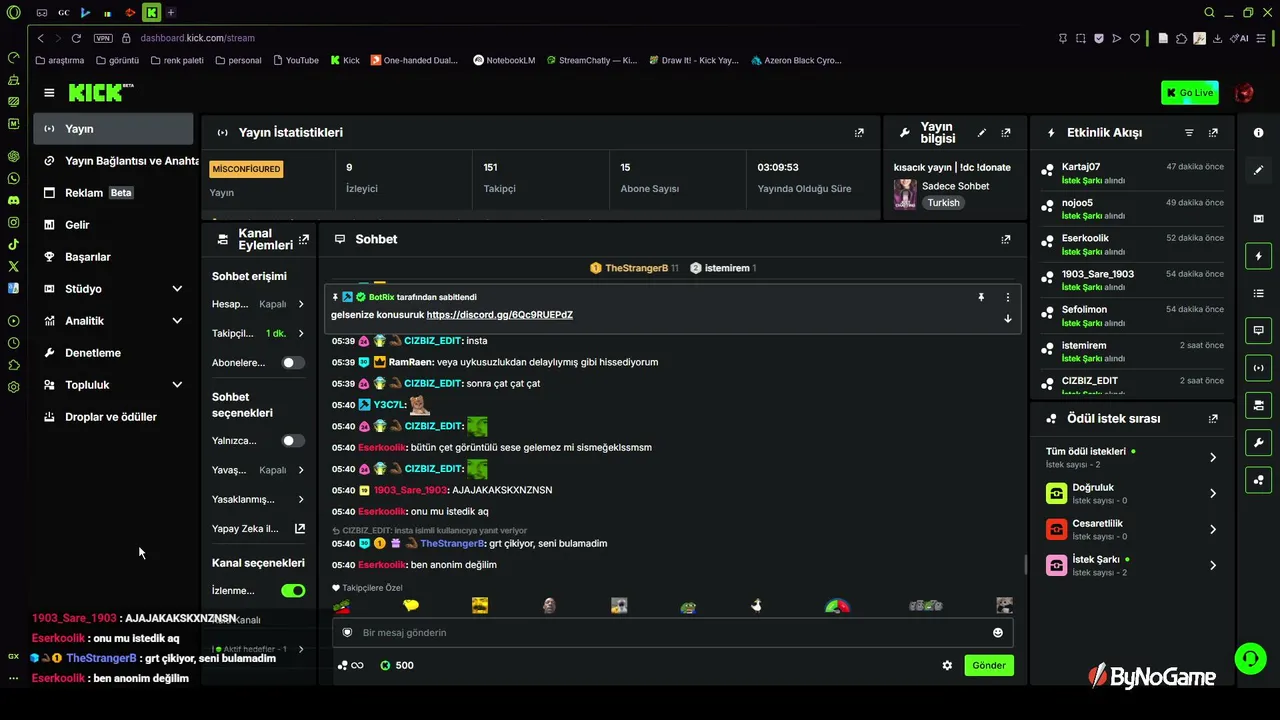Open the profile avatar in the header

tap(1244, 93)
